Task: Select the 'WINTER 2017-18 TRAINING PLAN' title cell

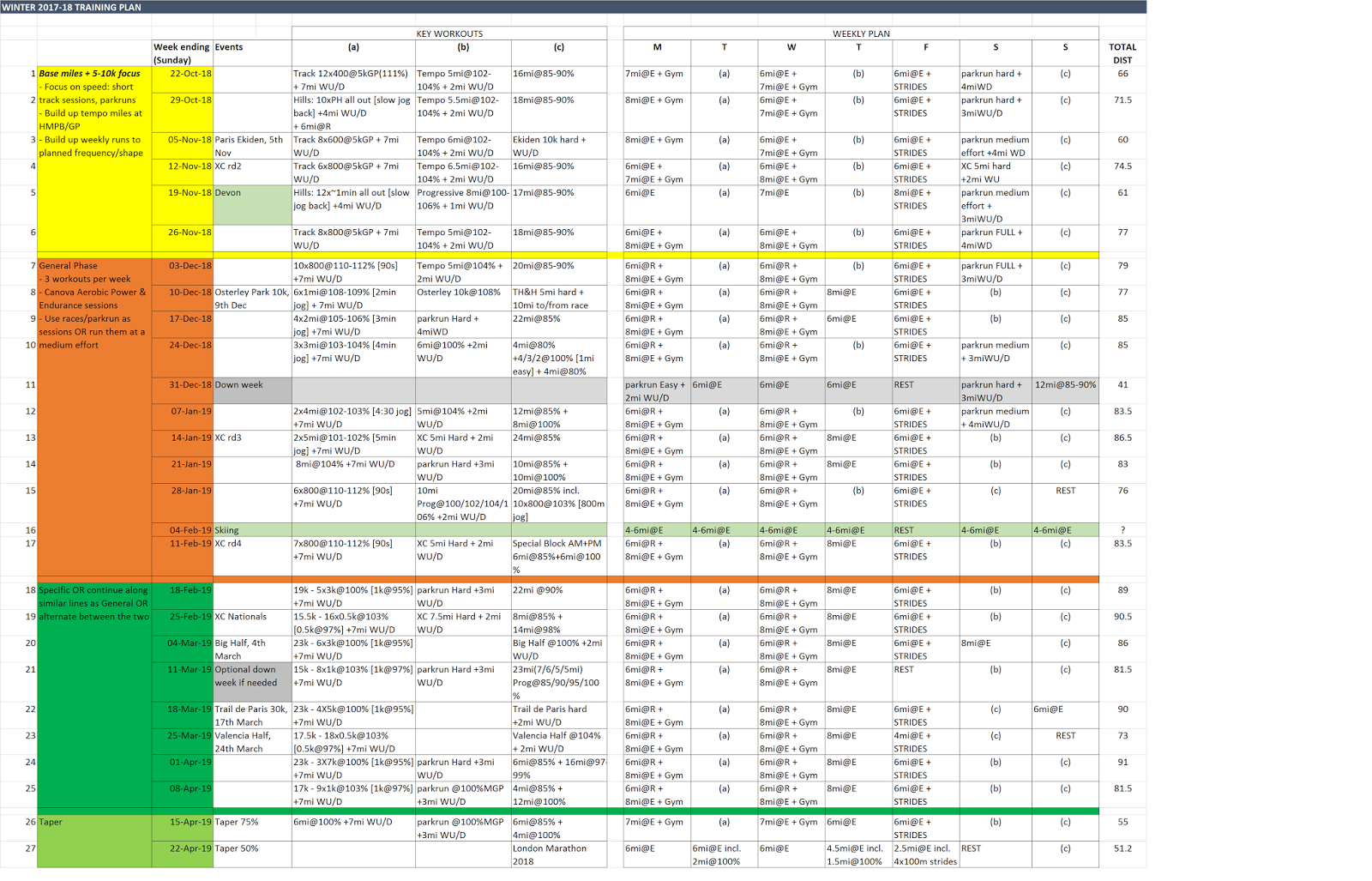Action: click(x=573, y=7)
